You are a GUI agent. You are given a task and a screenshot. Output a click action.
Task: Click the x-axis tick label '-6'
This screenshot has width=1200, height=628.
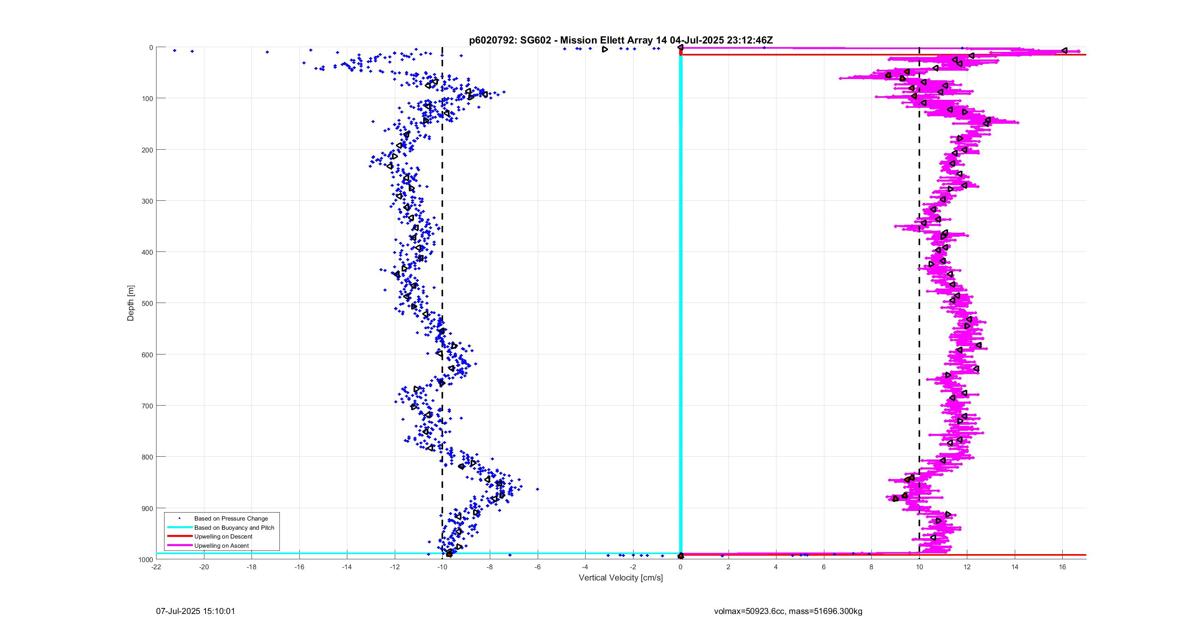[x=538, y=568]
